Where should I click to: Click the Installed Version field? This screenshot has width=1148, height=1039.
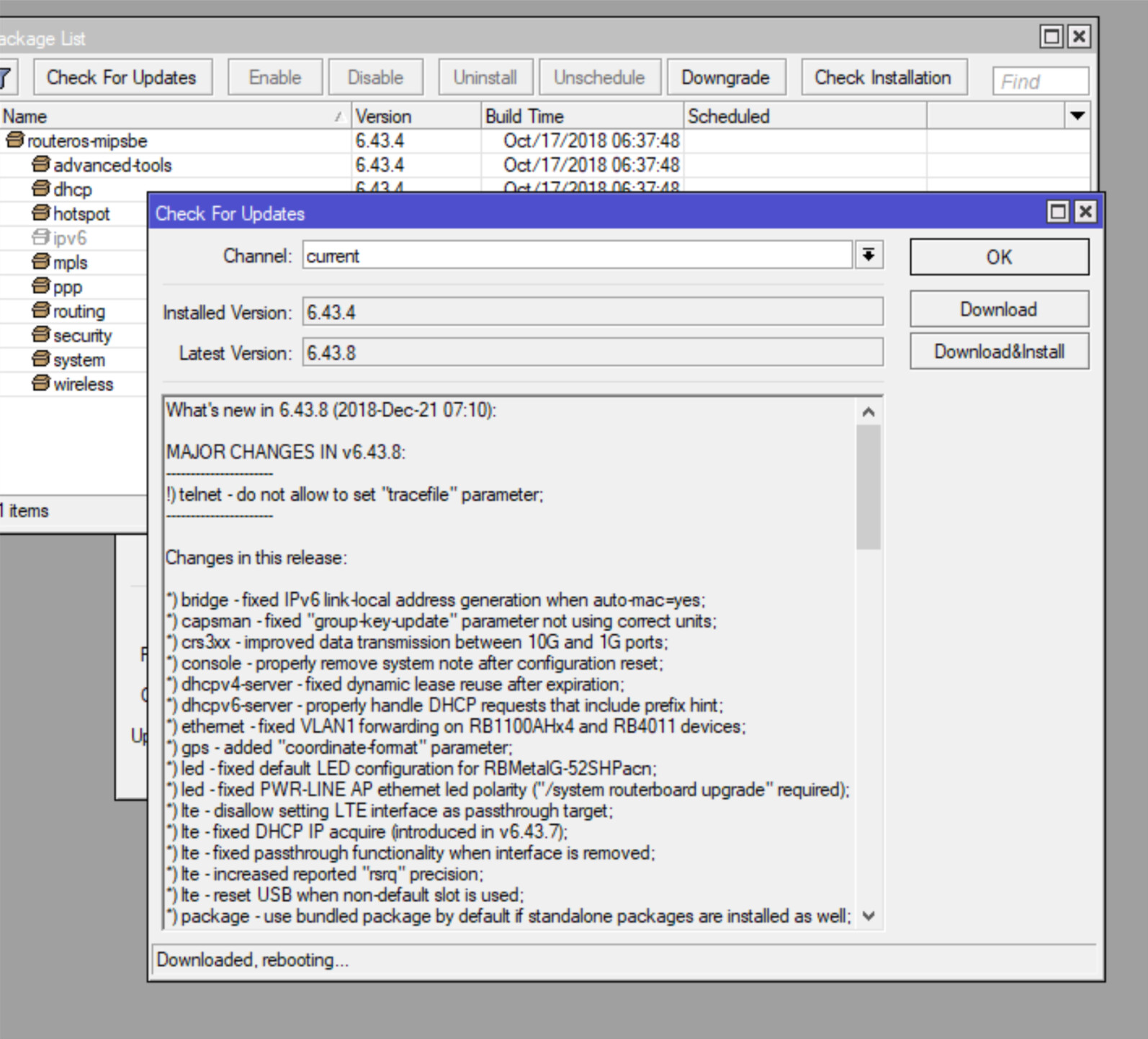(593, 312)
